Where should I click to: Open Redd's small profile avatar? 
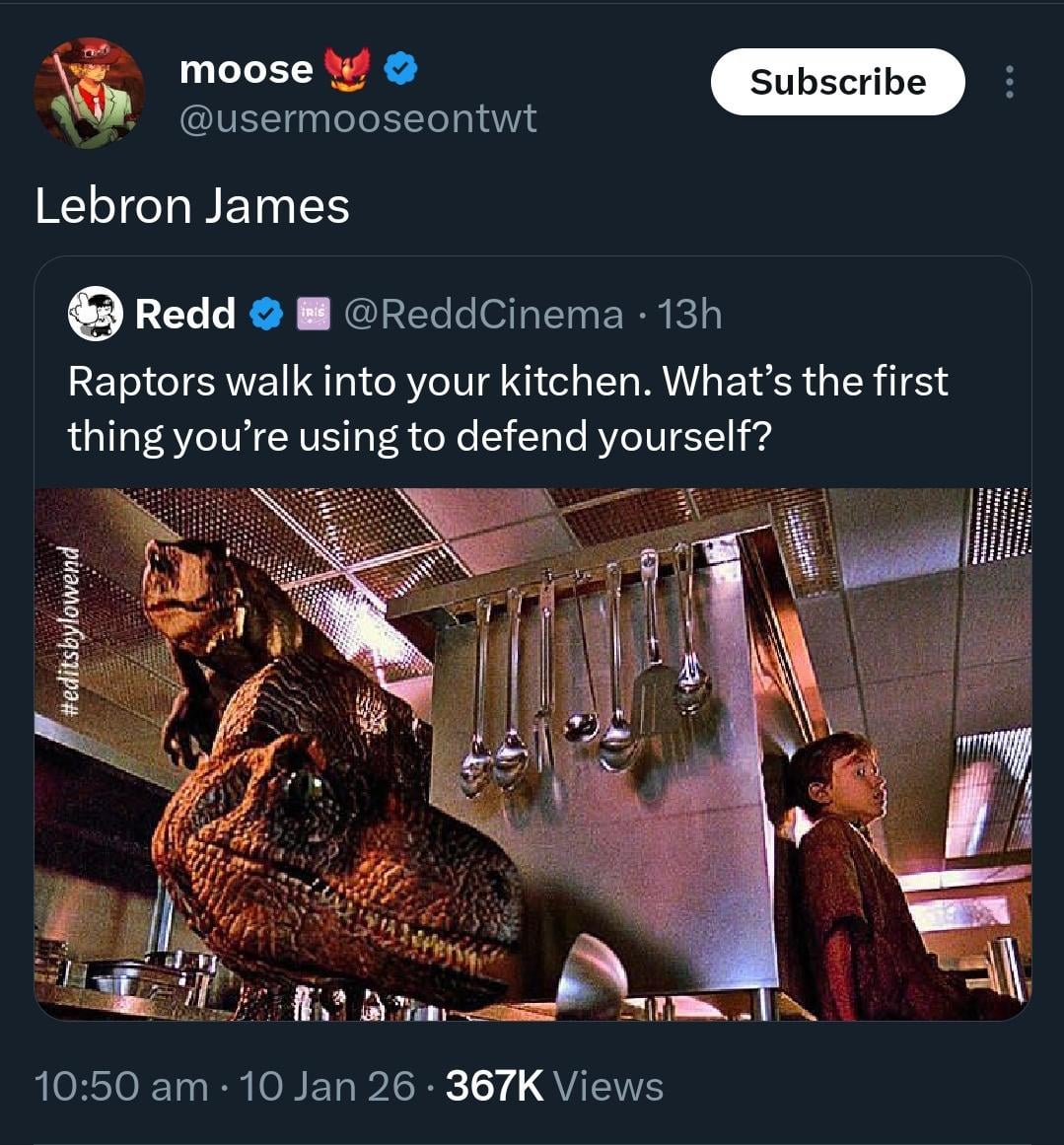click(95, 314)
